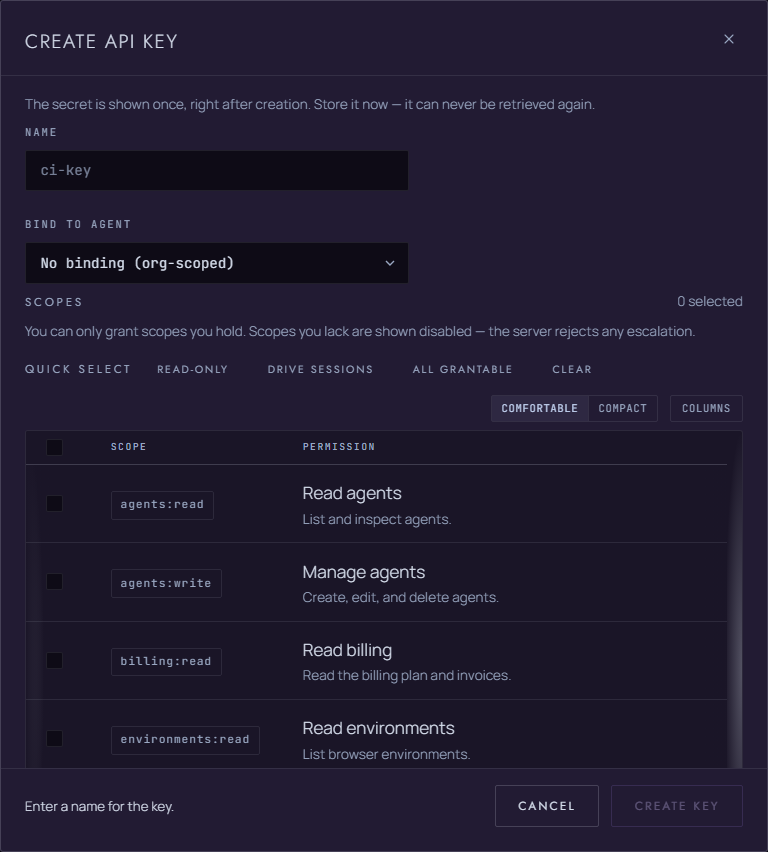768x852 pixels.
Task: Switch to Compact density
Action: pos(622,408)
